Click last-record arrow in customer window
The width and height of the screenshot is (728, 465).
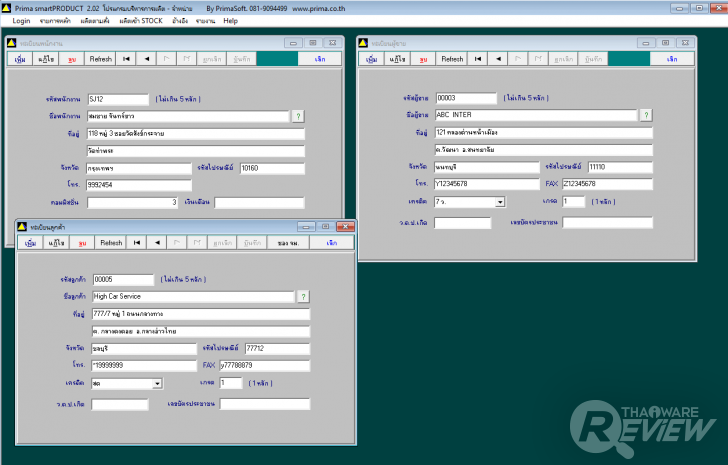(197, 243)
